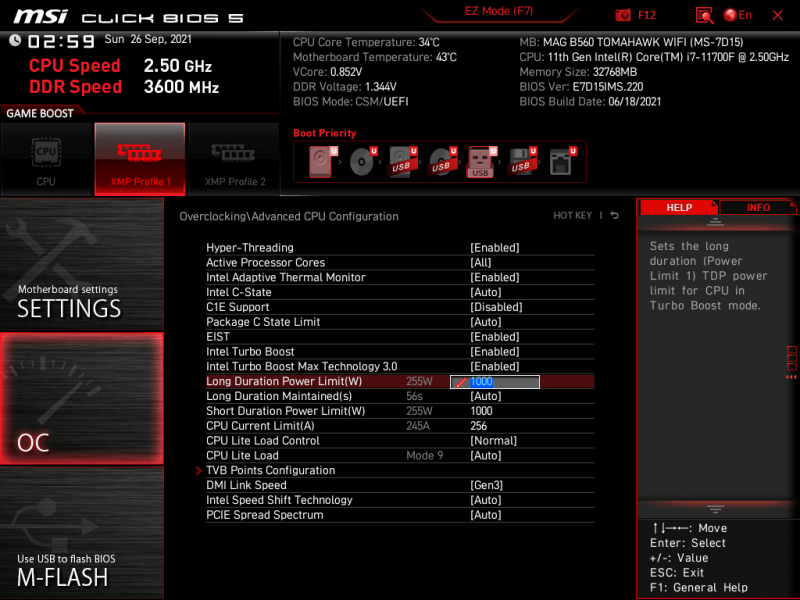This screenshot has width=800, height=600.
Task: Close the BIOS with the red X
Action: [778, 15]
